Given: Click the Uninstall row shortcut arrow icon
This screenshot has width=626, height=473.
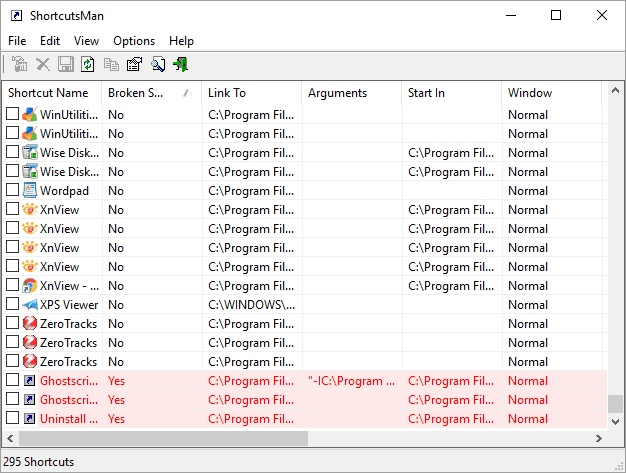Looking at the screenshot, I should (30, 418).
